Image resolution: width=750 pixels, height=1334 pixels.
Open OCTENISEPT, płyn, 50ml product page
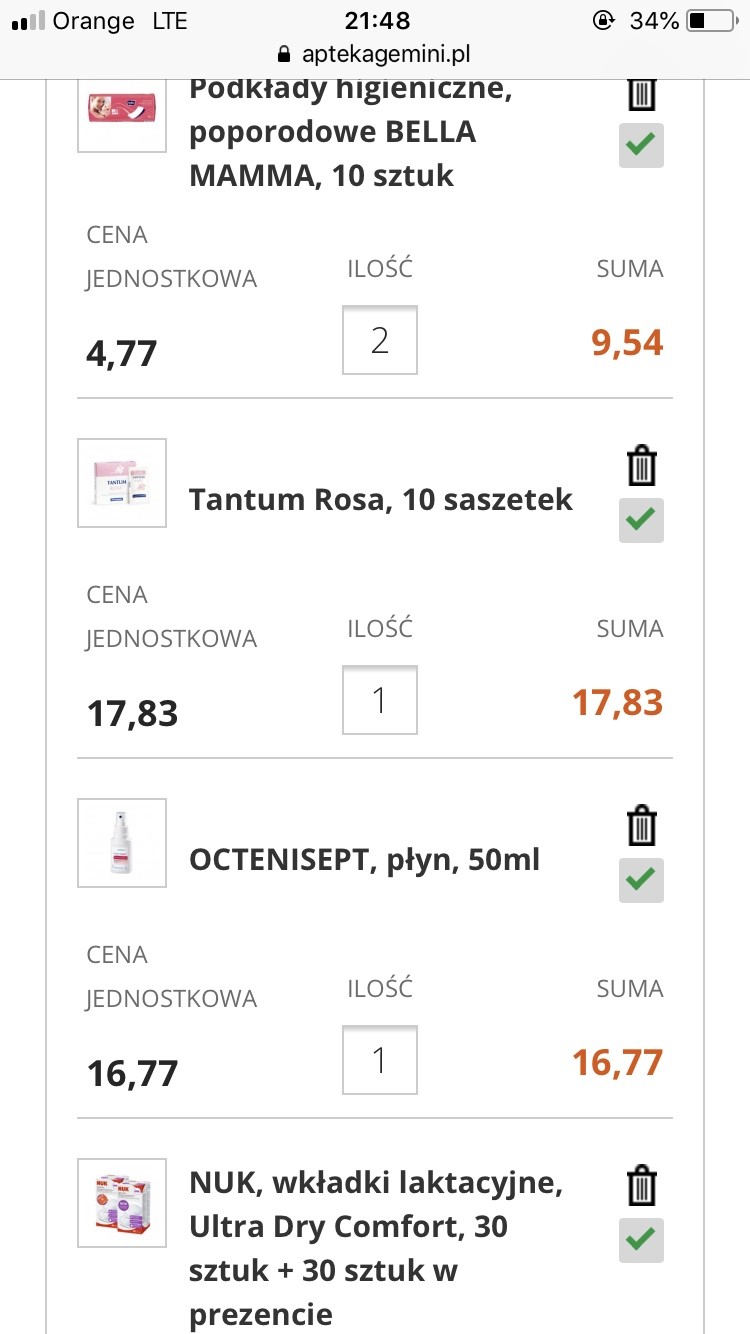[364, 859]
